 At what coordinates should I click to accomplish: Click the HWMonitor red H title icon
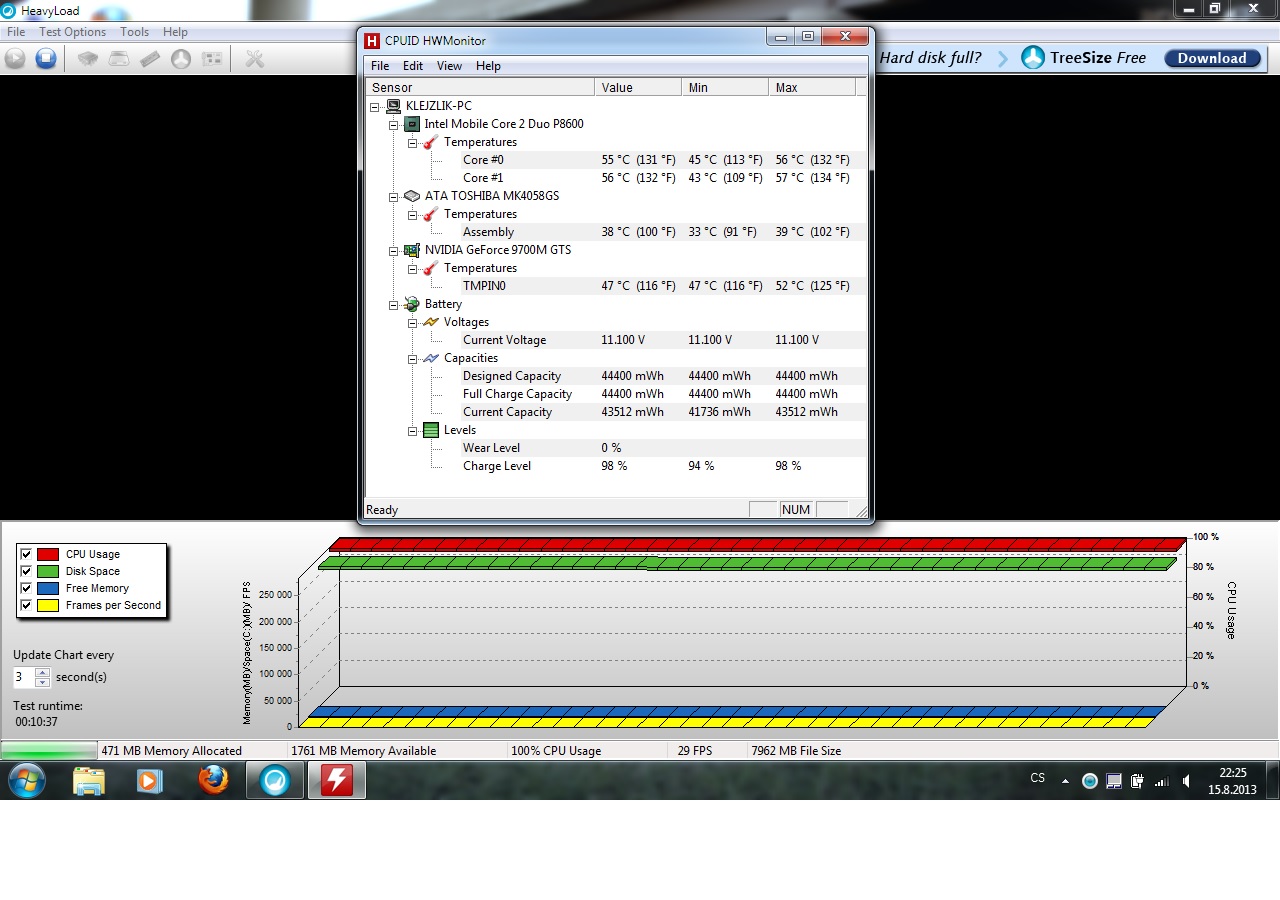372,40
